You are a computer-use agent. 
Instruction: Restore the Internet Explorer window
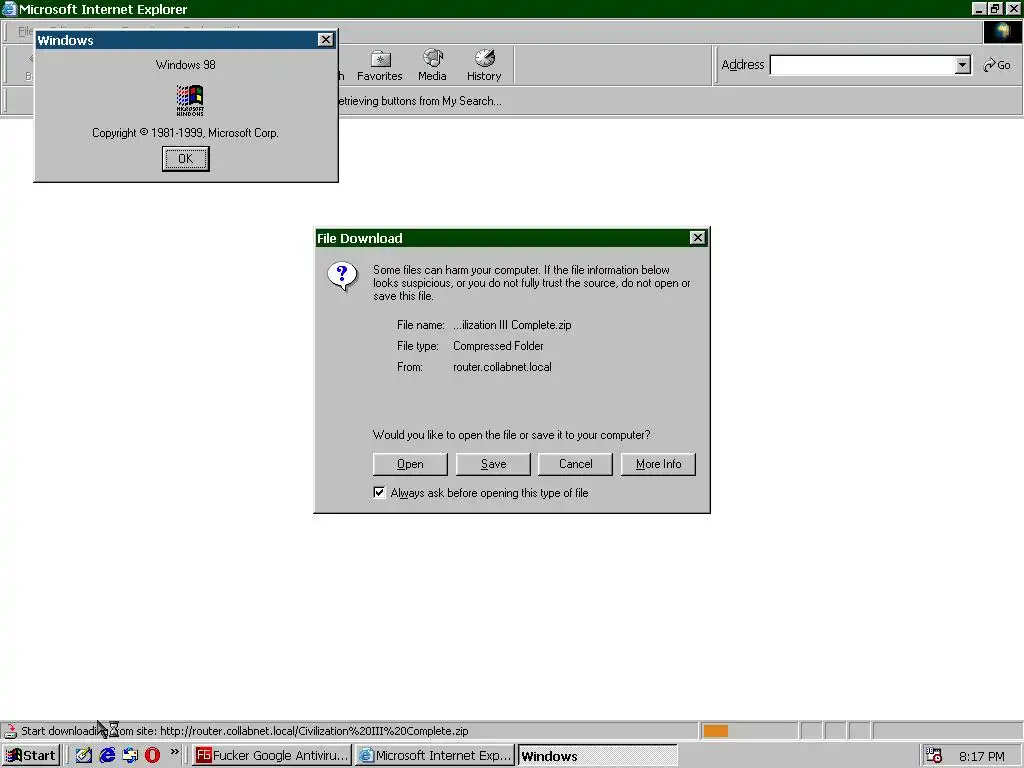pyautogui.click(x=995, y=8)
